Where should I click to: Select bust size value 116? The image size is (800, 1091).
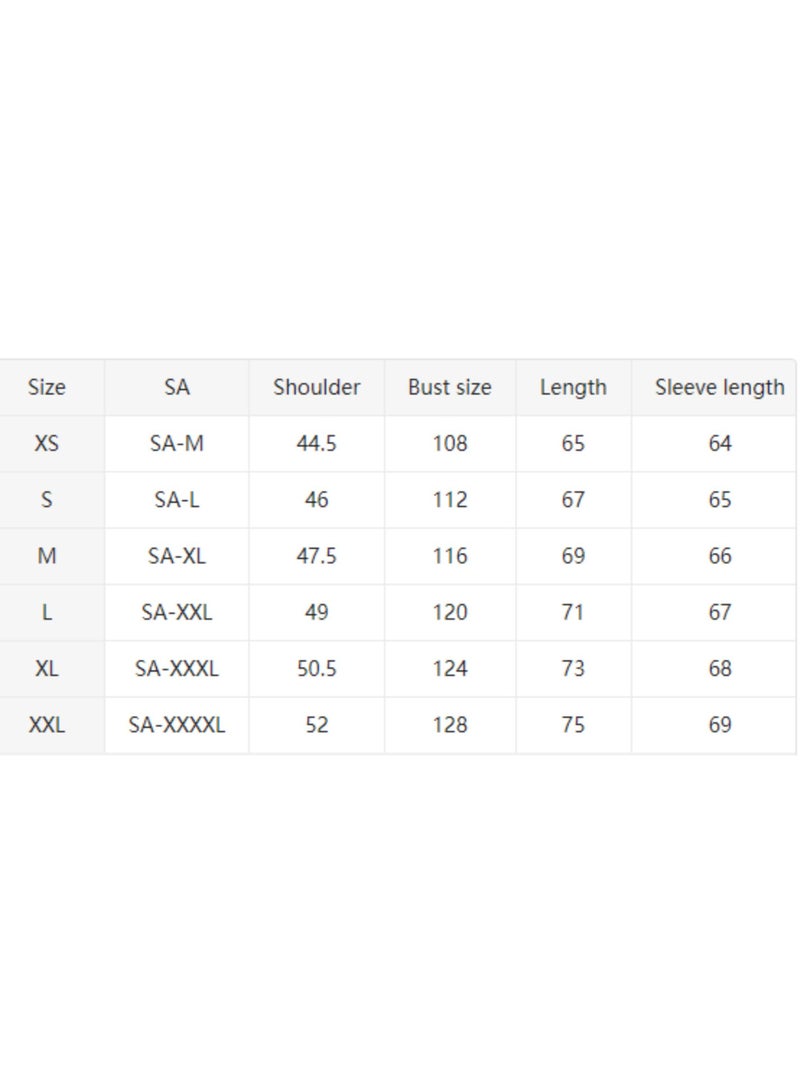[x=449, y=556]
